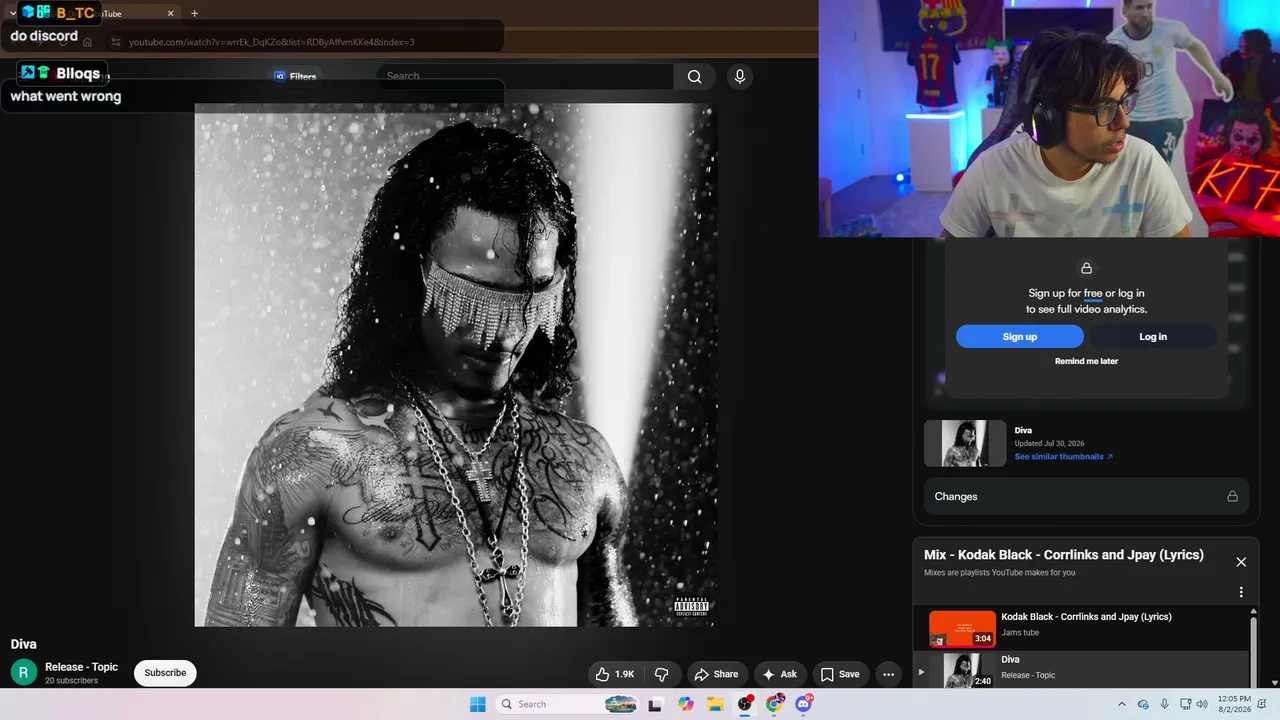Click the network icon in system tray
Image resolution: width=1280 pixels, height=720 pixels.
click(x=1184, y=704)
